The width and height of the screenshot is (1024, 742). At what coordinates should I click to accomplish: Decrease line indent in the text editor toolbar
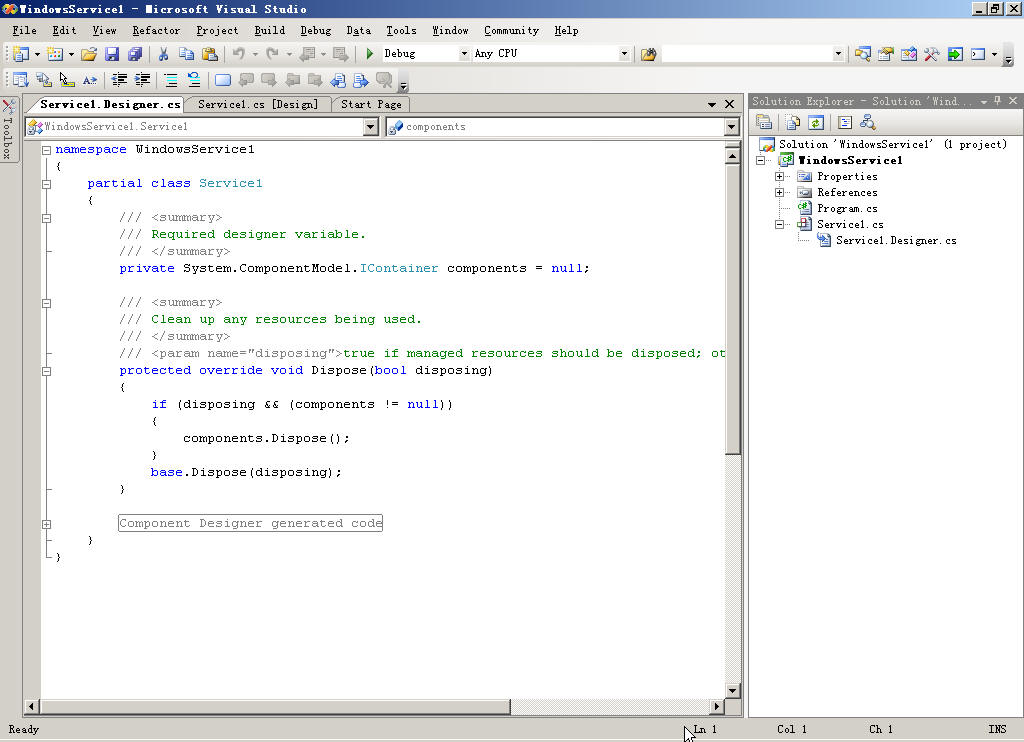pos(119,80)
